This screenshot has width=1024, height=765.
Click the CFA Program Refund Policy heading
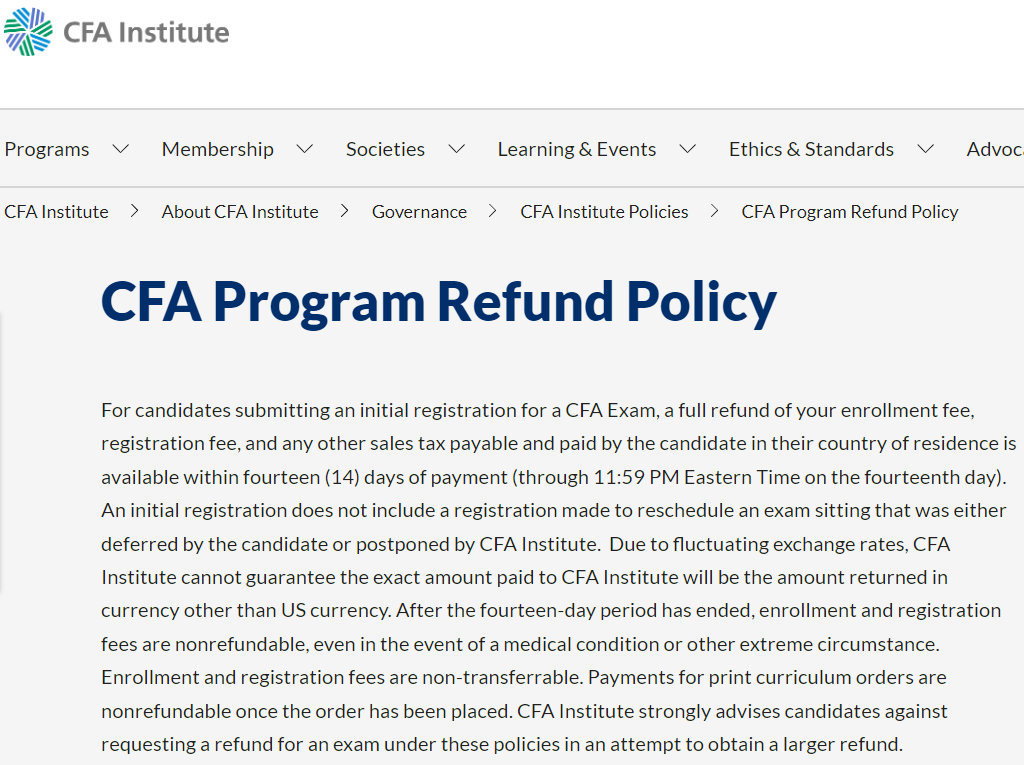point(438,301)
